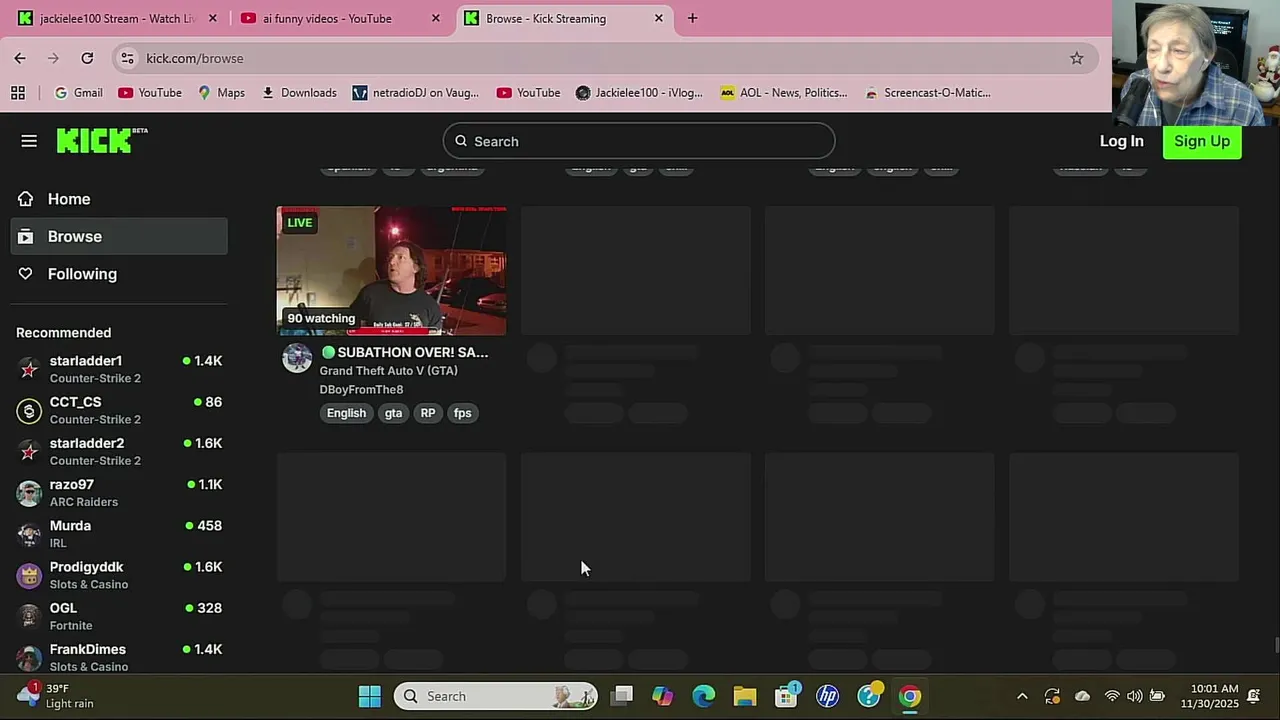This screenshot has height=720, width=1280.
Task: Open the DBoyFromThe8 live stream thumbnail
Action: click(391, 270)
